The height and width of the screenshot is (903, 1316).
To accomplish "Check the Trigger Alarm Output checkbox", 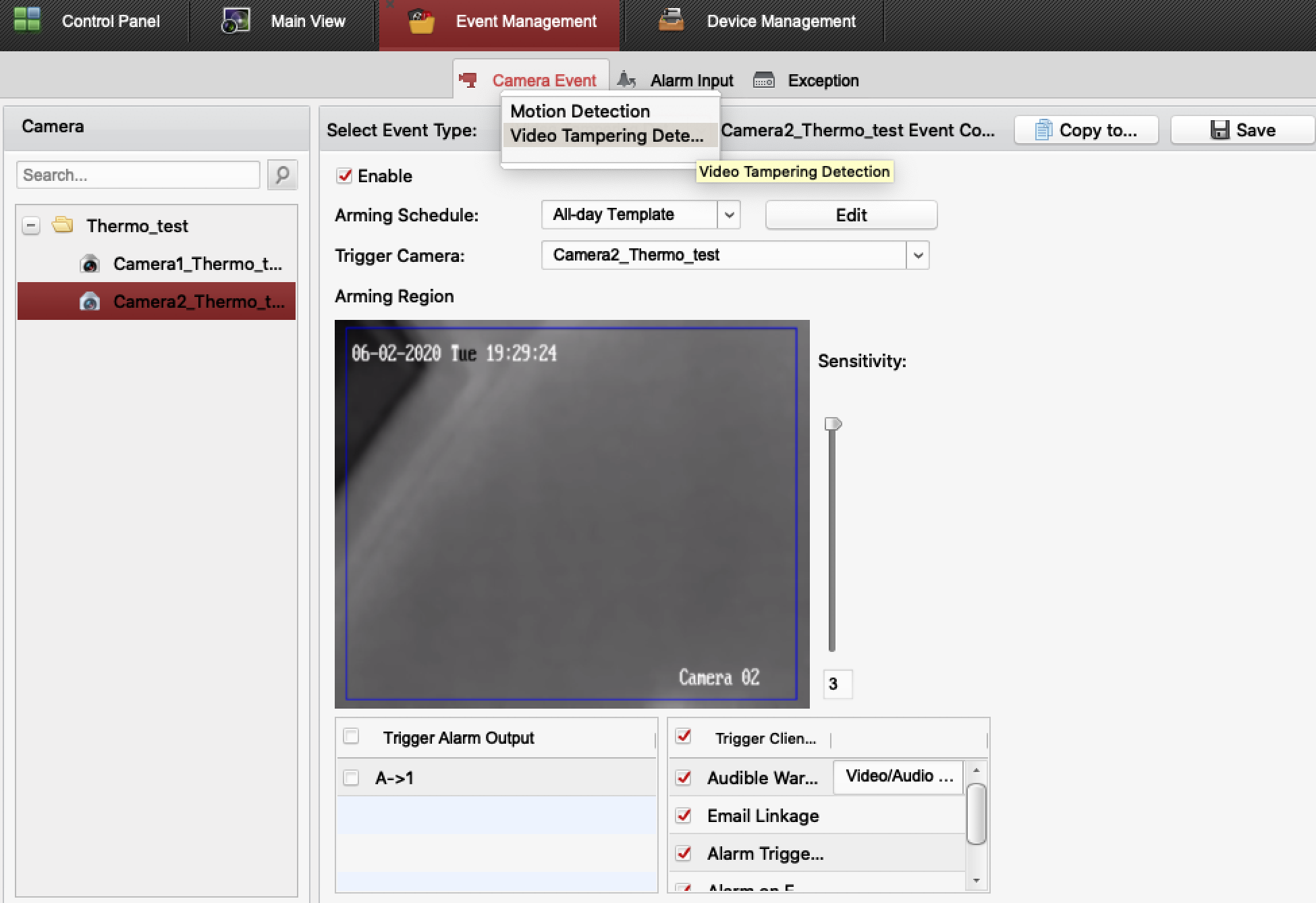I will (351, 736).
